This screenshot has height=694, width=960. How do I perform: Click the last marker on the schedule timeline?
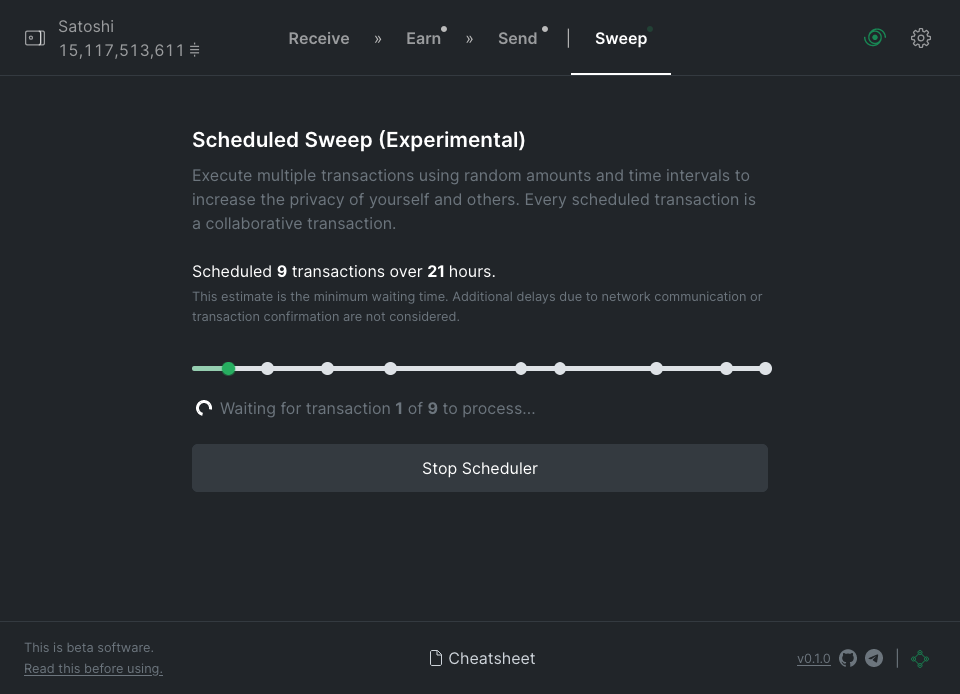(x=765, y=369)
